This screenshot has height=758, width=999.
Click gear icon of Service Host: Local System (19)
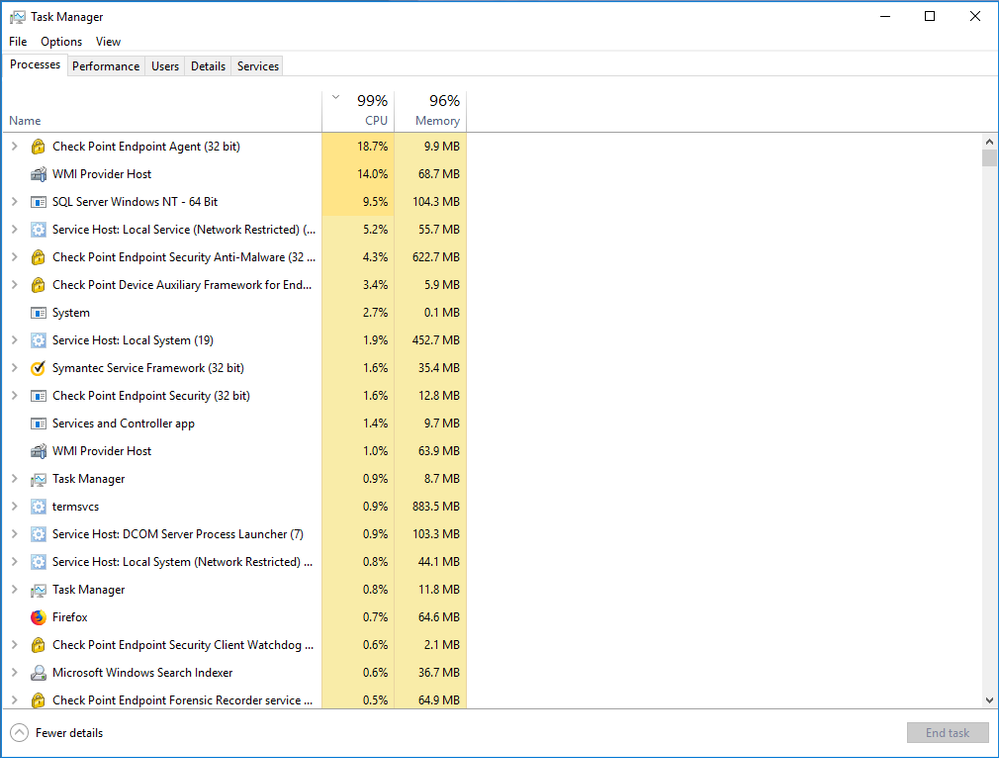point(38,340)
